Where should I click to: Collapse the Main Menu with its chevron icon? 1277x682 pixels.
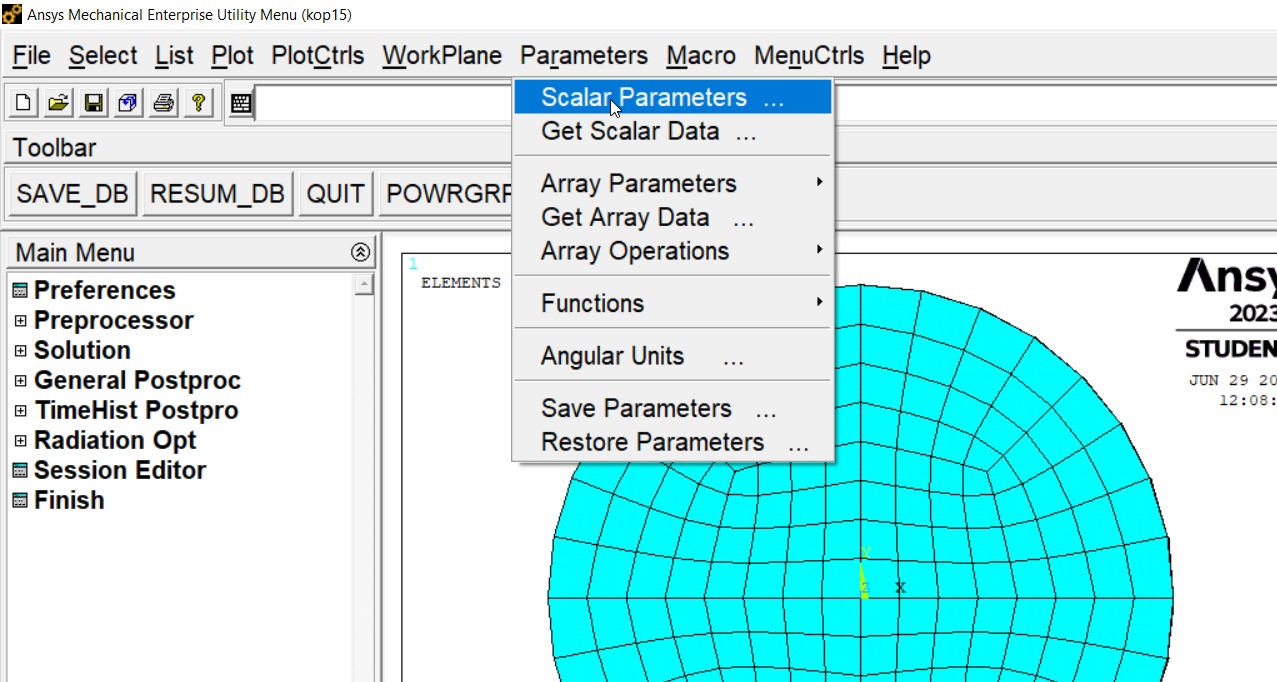pyautogui.click(x=361, y=253)
